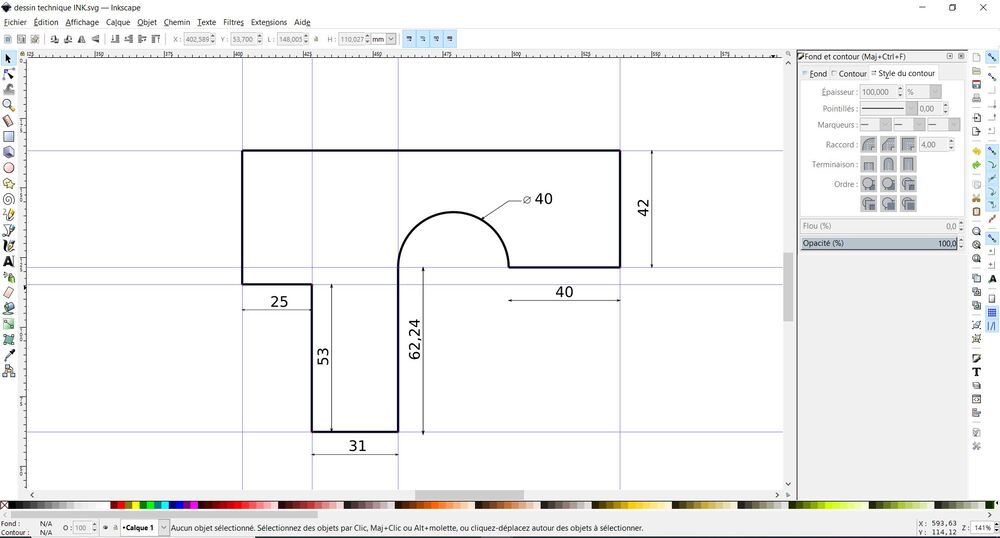
Task: Select the Spiral tool
Action: point(8,199)
